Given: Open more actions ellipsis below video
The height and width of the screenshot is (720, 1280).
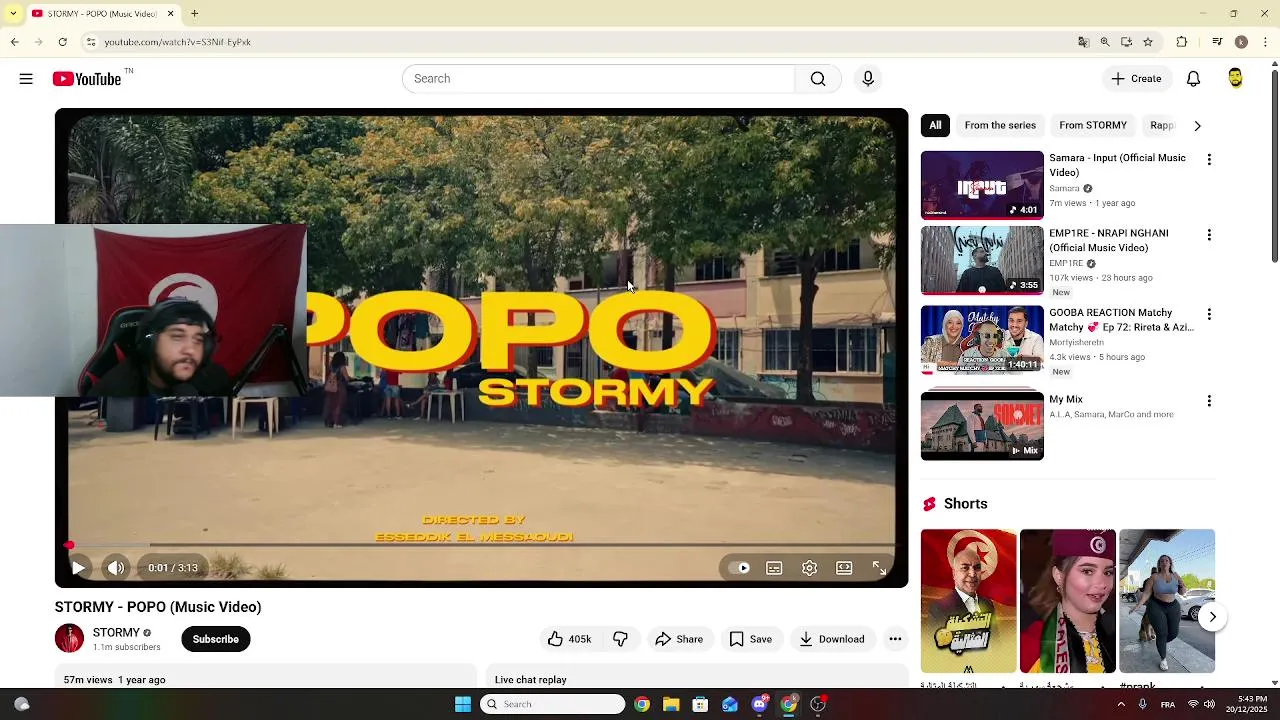Looking at the screenshot, I should 895,639.
